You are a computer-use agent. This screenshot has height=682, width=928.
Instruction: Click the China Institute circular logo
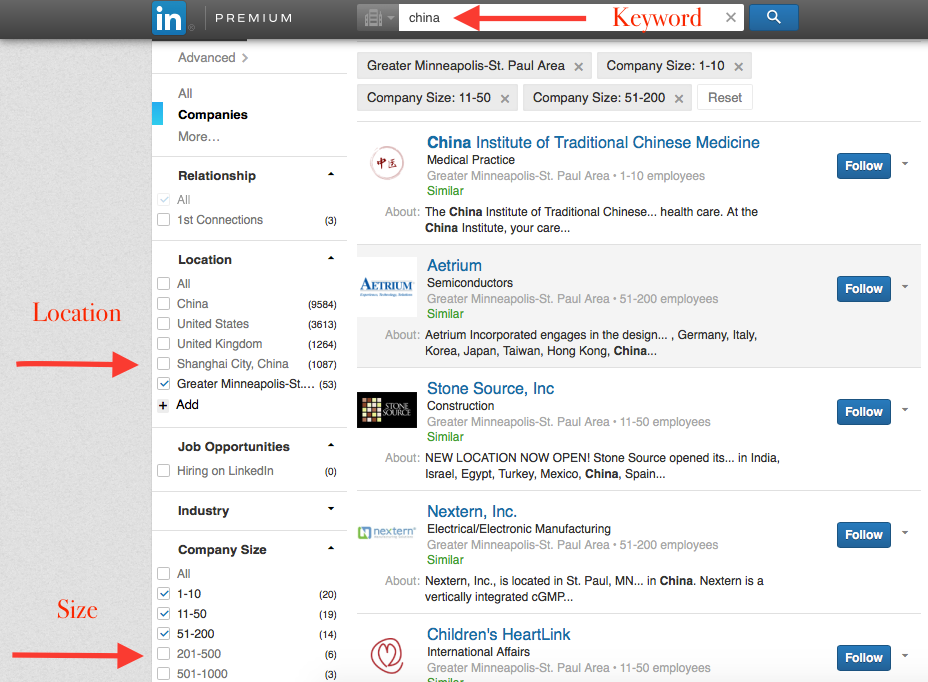point(387,162)
